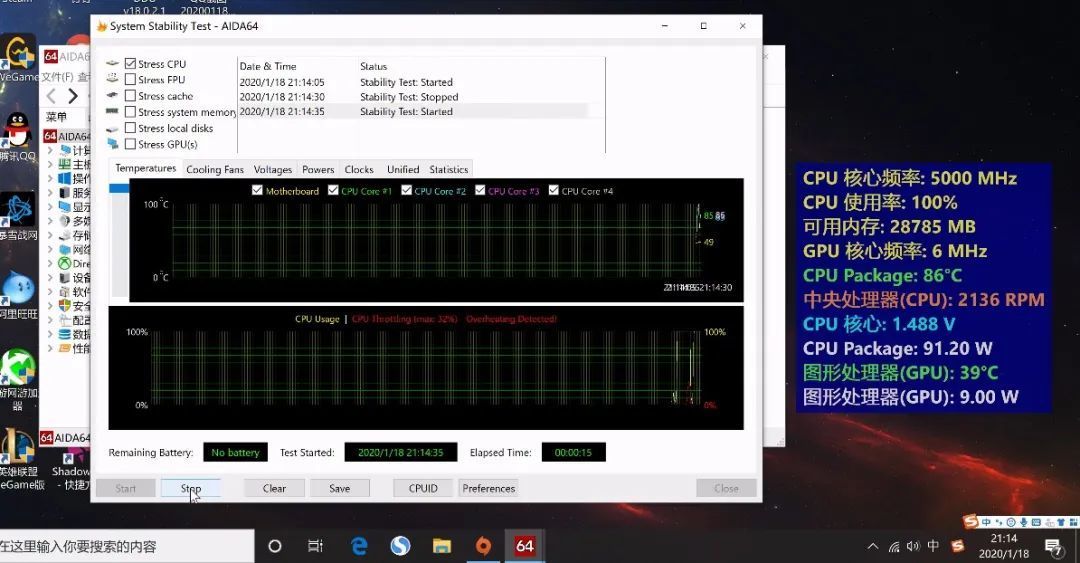Image resolution: width=1080 pixels, height=563 pixels.
Task: Click the microphone icon on Sogou input toolbar
Action: pos(1024,522)
